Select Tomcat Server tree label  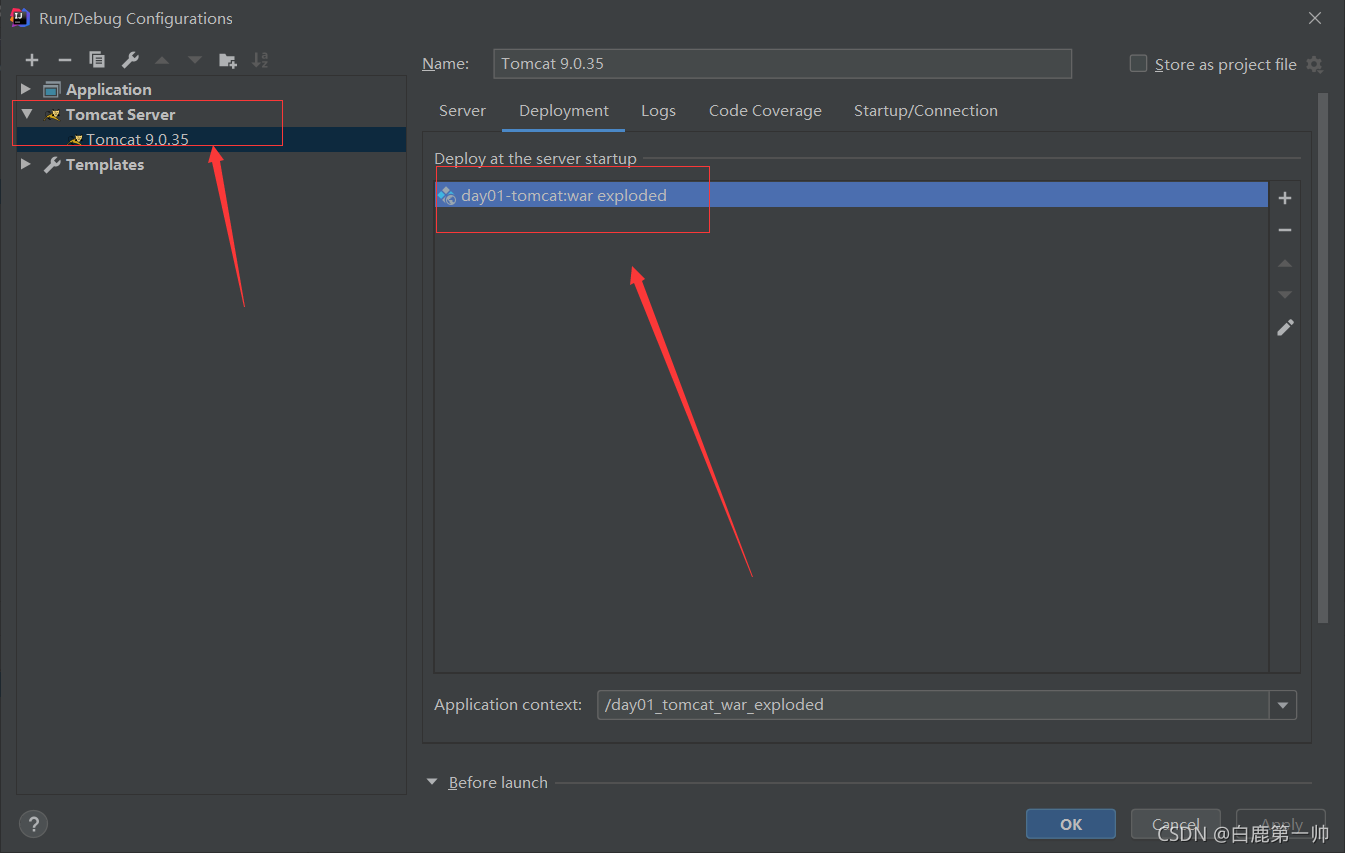pyautogui.click(x=120, y=114)
